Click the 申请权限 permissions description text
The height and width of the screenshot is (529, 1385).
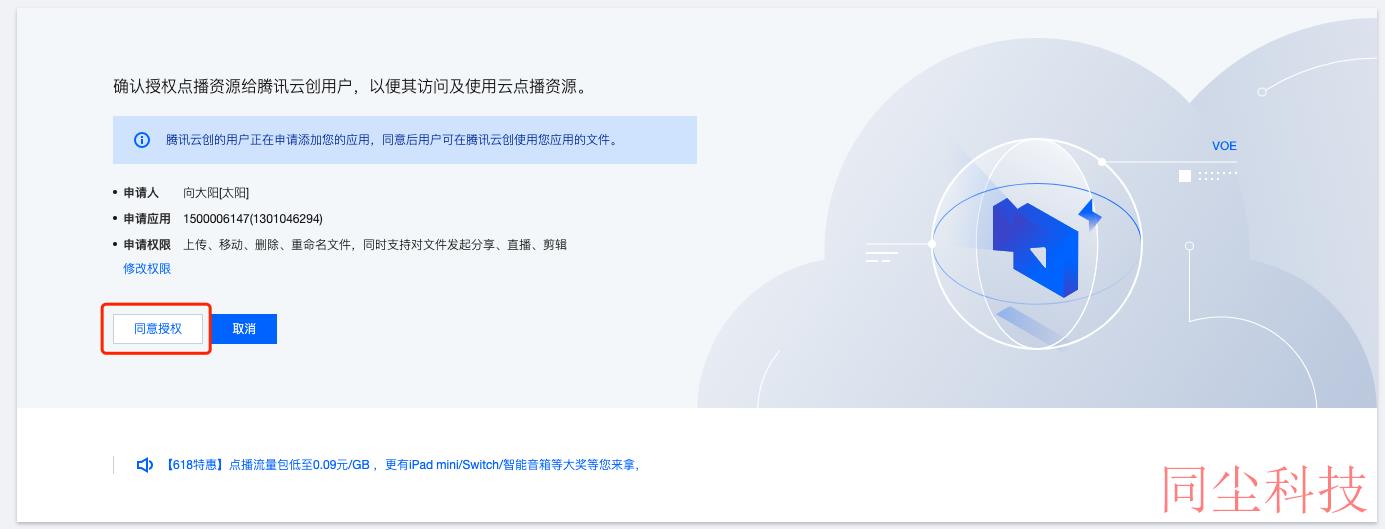375,245
